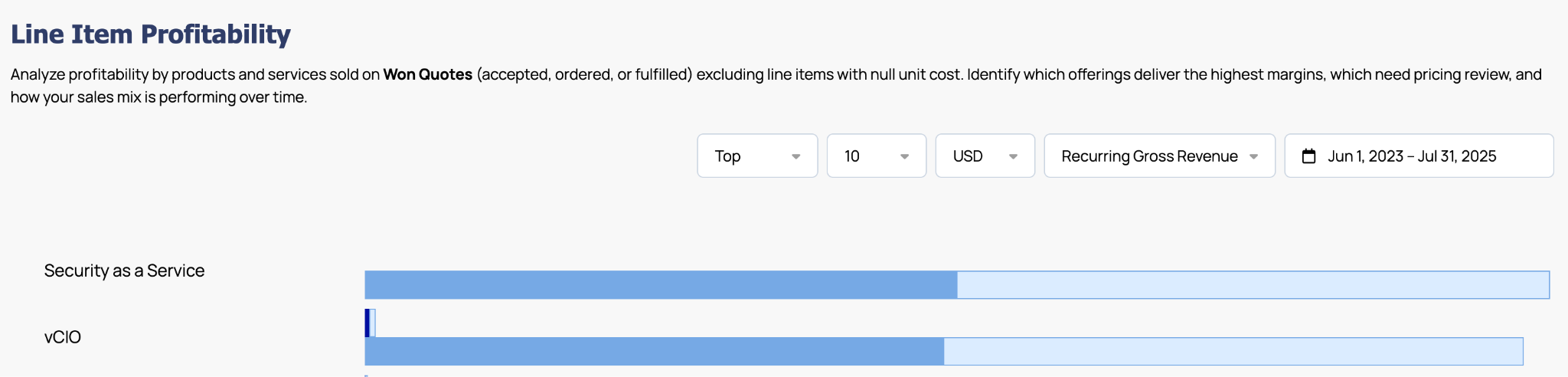Select the Security as a Service label

point(124,270)
